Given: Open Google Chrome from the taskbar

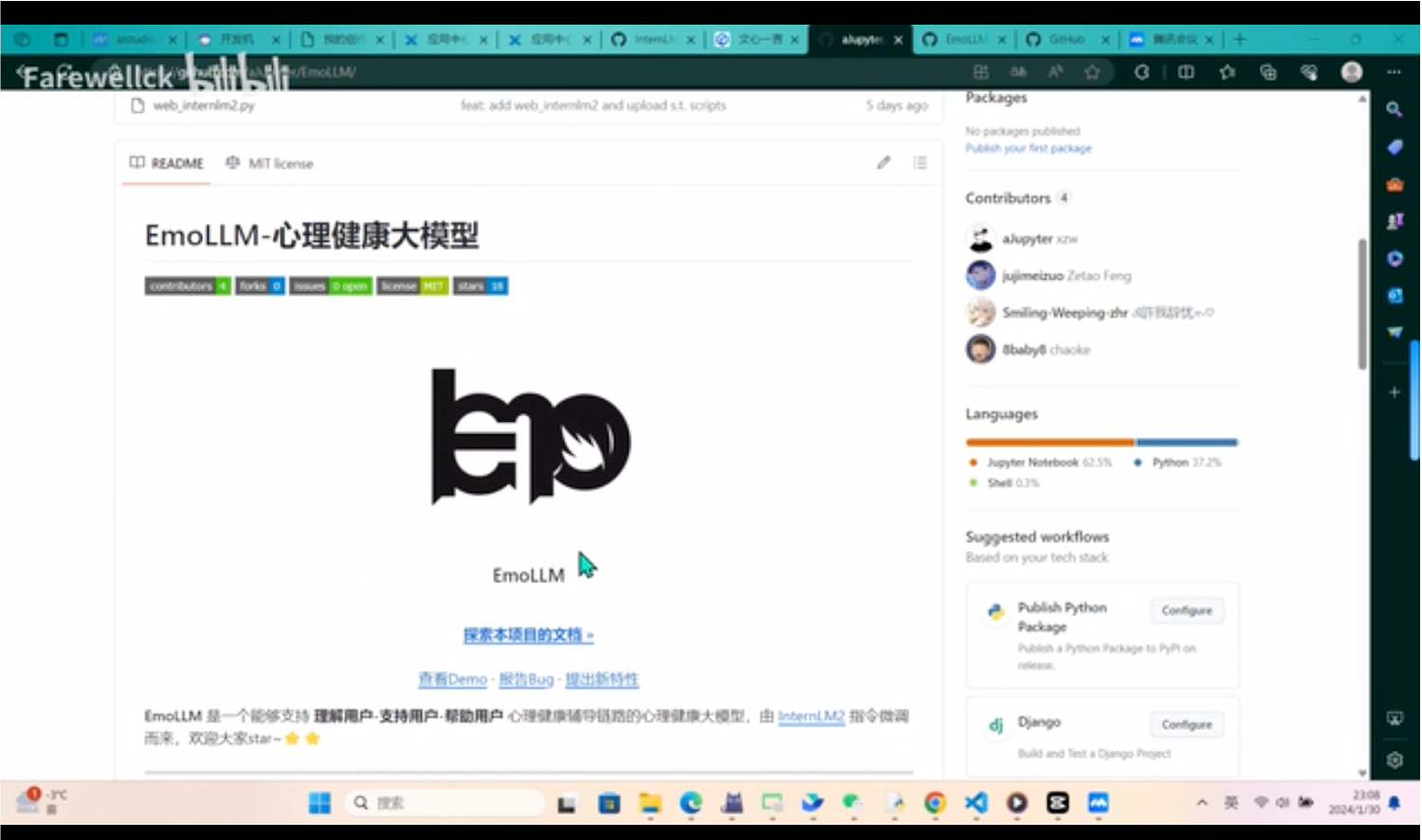Looking at the screenshot, I should [x=935, y=803].
